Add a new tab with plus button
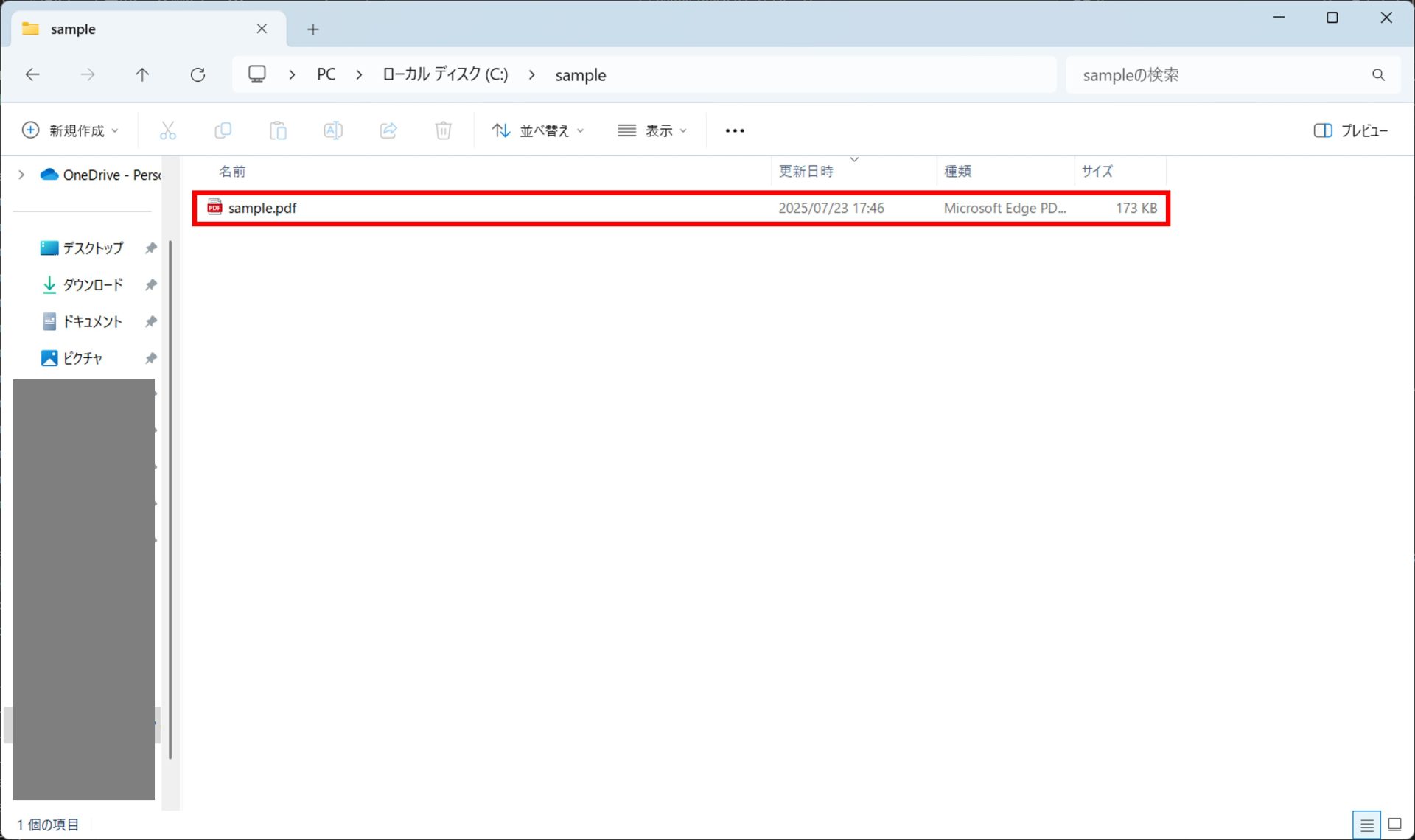1415x840 pixels. pyautogui.click(x=313, y=29)
